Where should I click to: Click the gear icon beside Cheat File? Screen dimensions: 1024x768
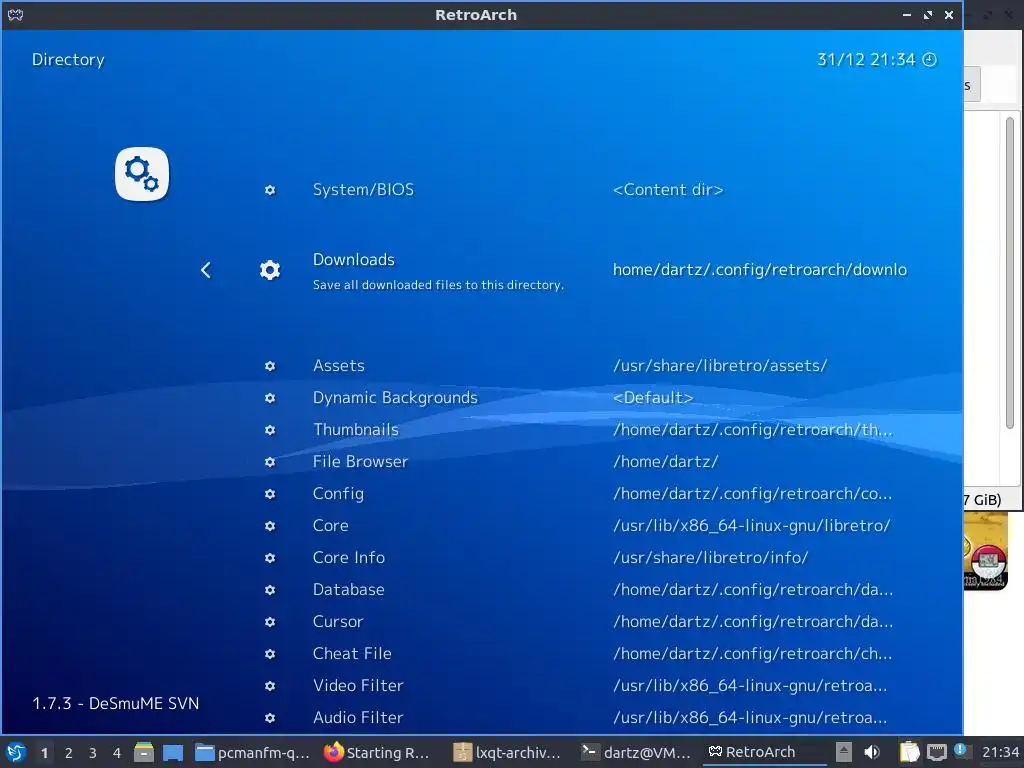(x=270, y=654)
